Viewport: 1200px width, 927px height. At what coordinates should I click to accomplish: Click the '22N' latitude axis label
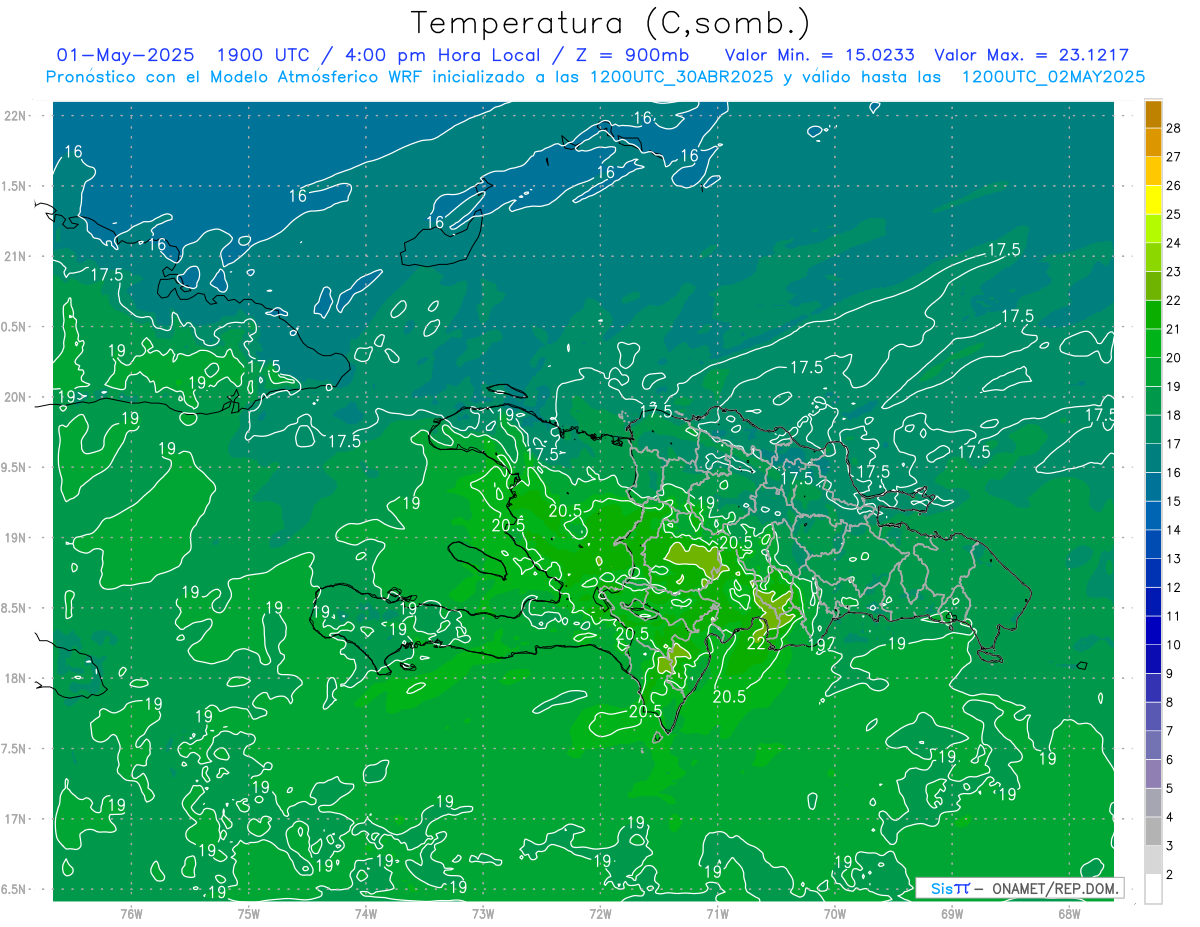(x=17, y=116)
